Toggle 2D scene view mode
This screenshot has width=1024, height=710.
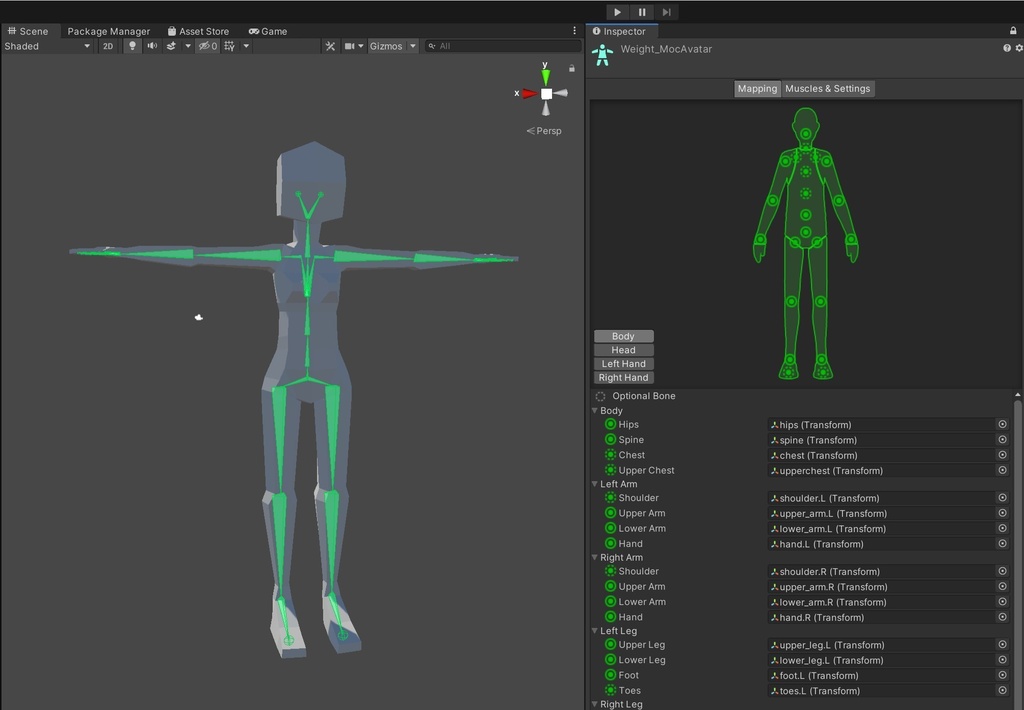pyautogui.click(x=108, y=46)
